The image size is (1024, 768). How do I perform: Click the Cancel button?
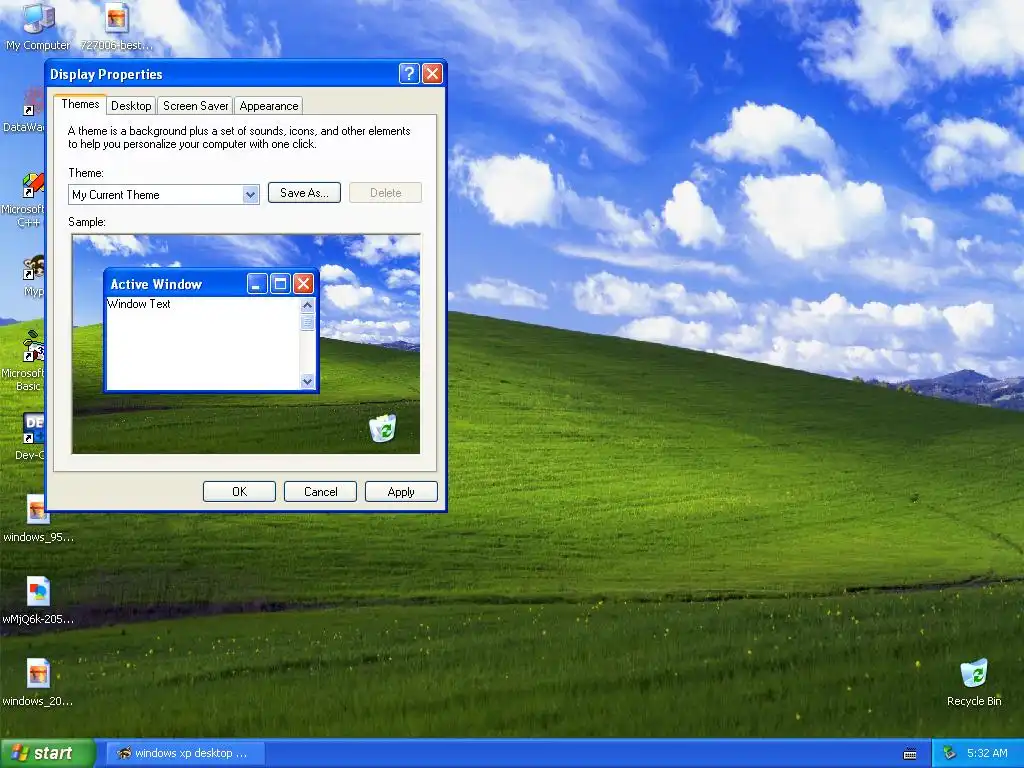coord(320,492)
